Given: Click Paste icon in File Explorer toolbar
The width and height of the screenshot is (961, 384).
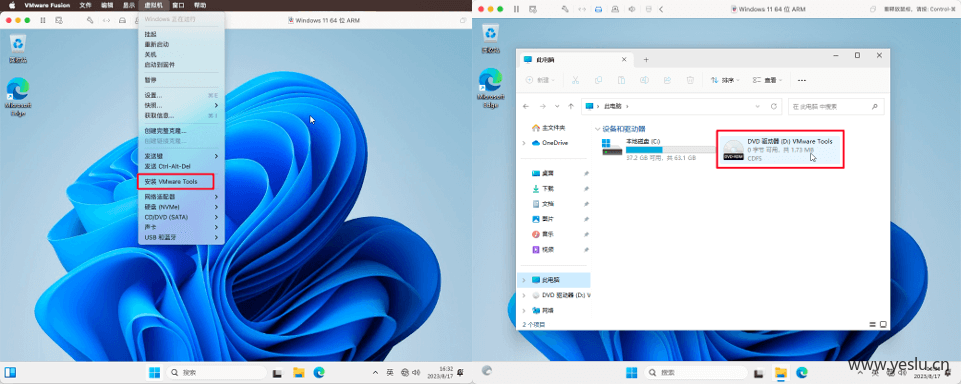Looking at the screenshot, I should coord(621,80).
